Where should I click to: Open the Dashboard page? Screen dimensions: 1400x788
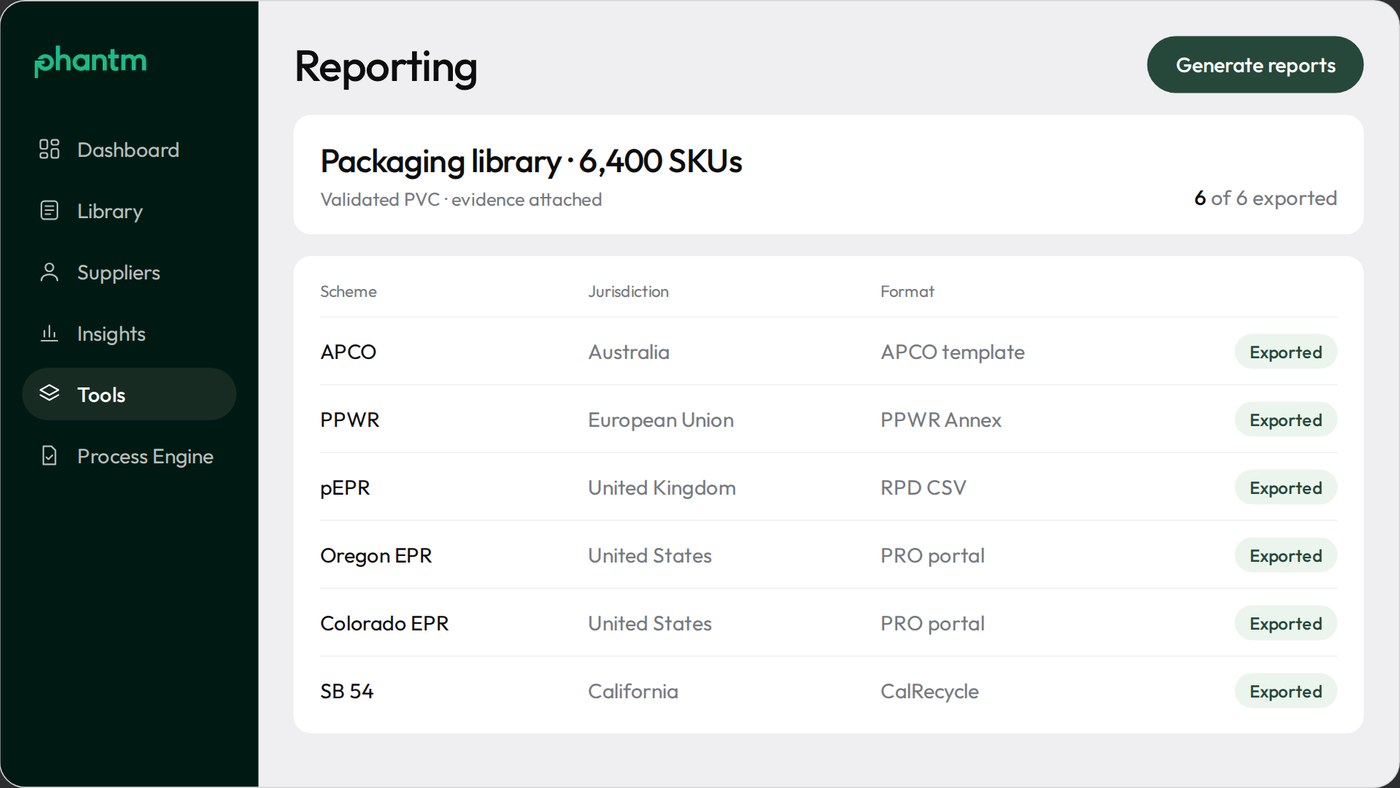129,150
